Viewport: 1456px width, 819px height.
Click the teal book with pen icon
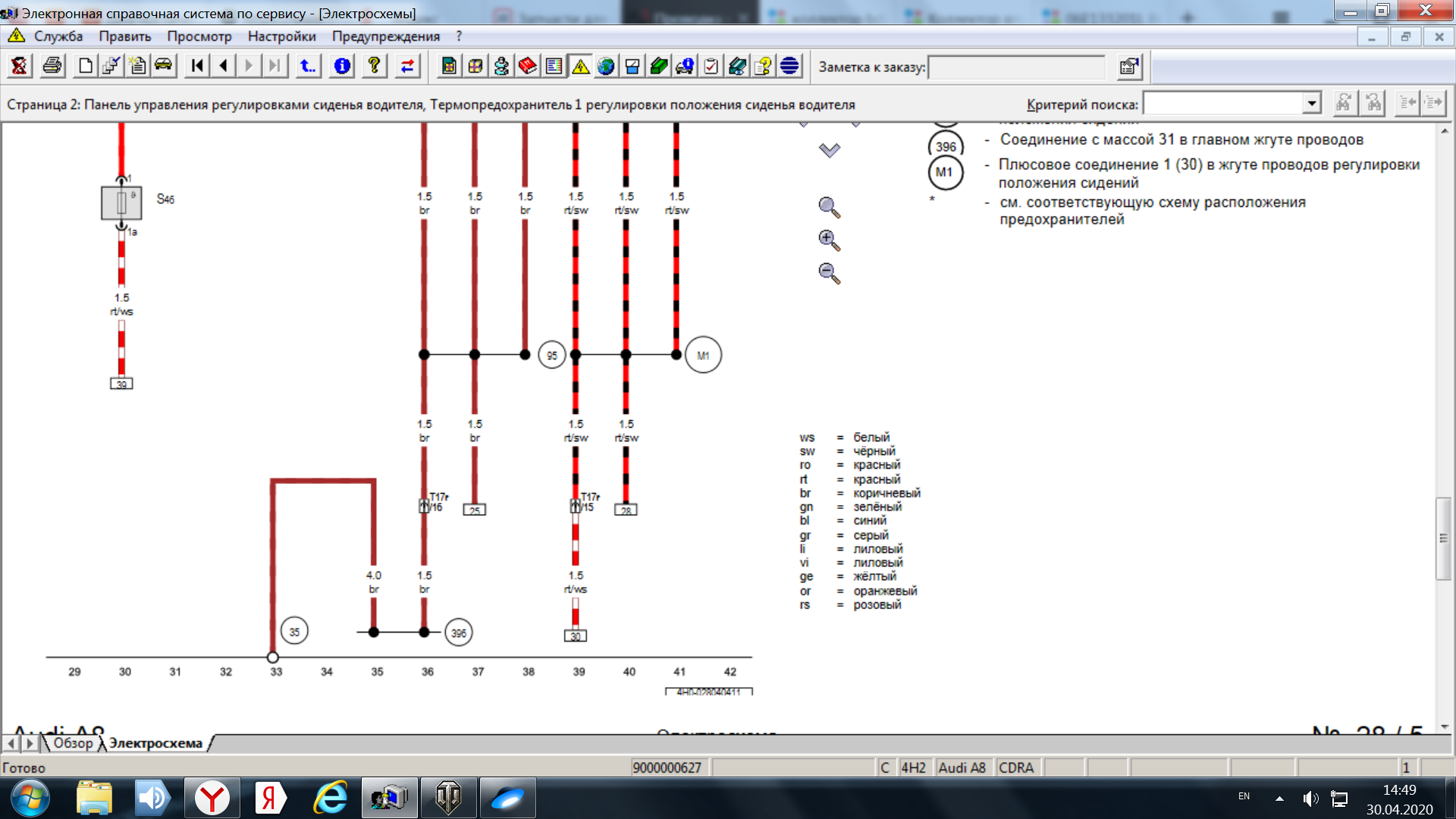[x=737, y=67]
